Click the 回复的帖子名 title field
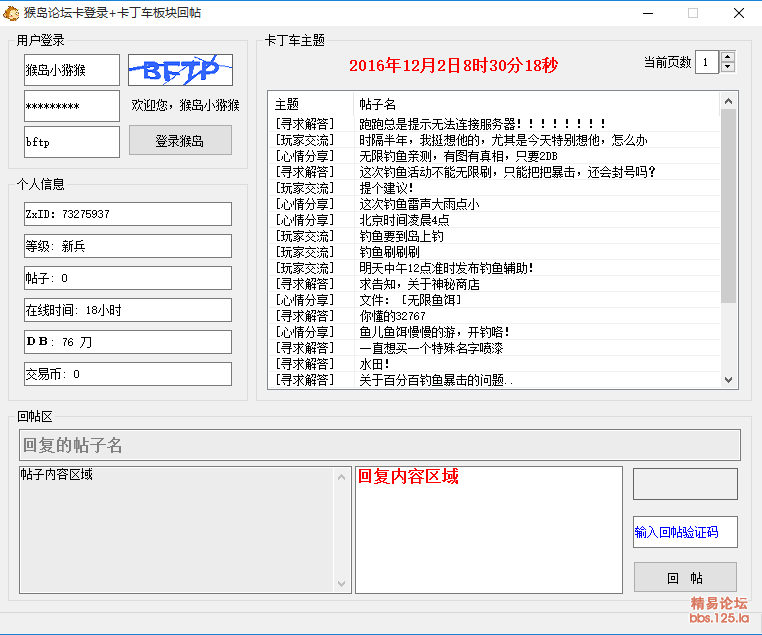Image resolution: width=762 pixels, height=635 pixels. (380, 445)
